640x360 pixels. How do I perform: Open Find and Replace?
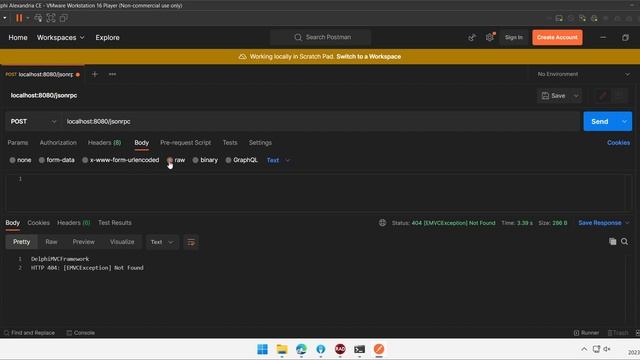29,333
